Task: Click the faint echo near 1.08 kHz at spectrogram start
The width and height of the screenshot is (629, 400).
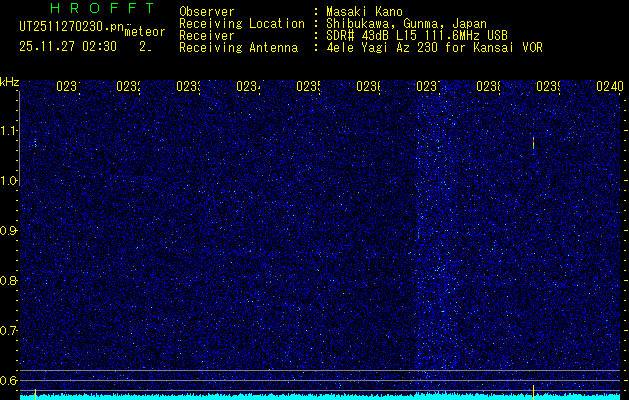Action: (35, 142)
